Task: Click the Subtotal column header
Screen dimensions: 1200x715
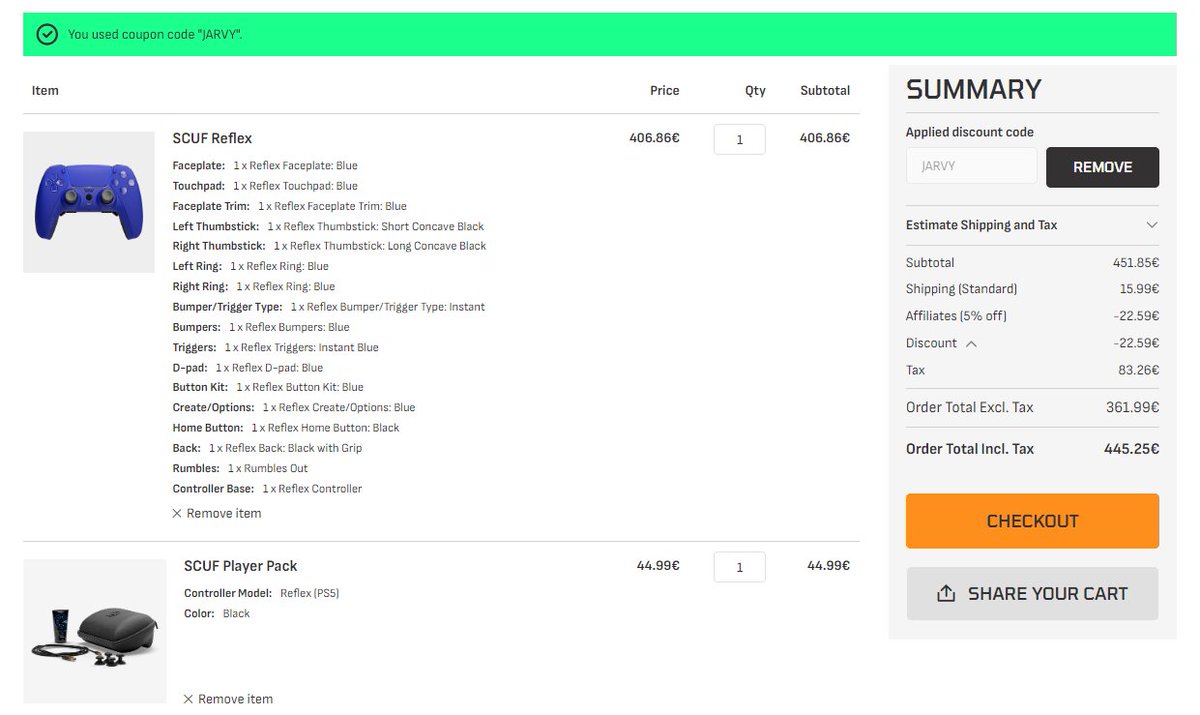Action: click(825, 90)
